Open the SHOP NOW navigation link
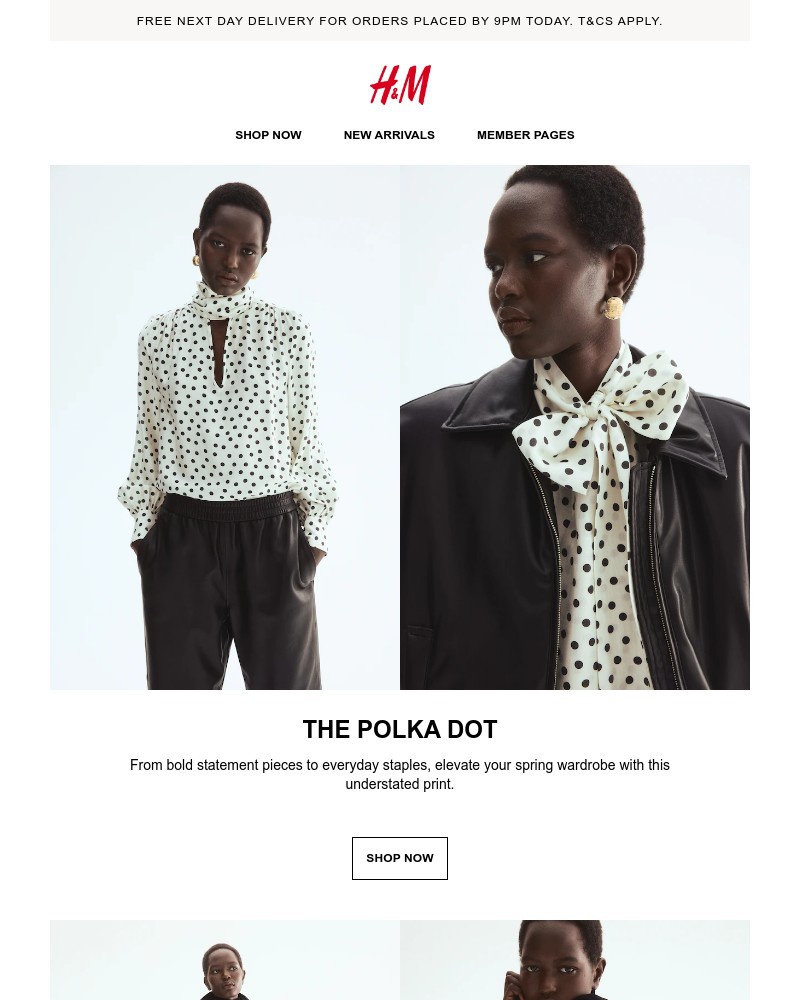 click(x=268, y=135)
